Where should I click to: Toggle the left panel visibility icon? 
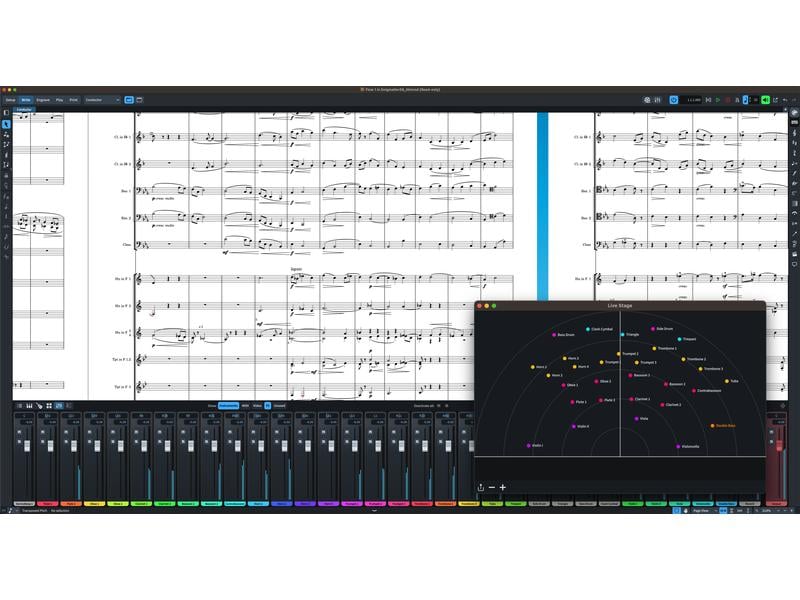(6, 113)
